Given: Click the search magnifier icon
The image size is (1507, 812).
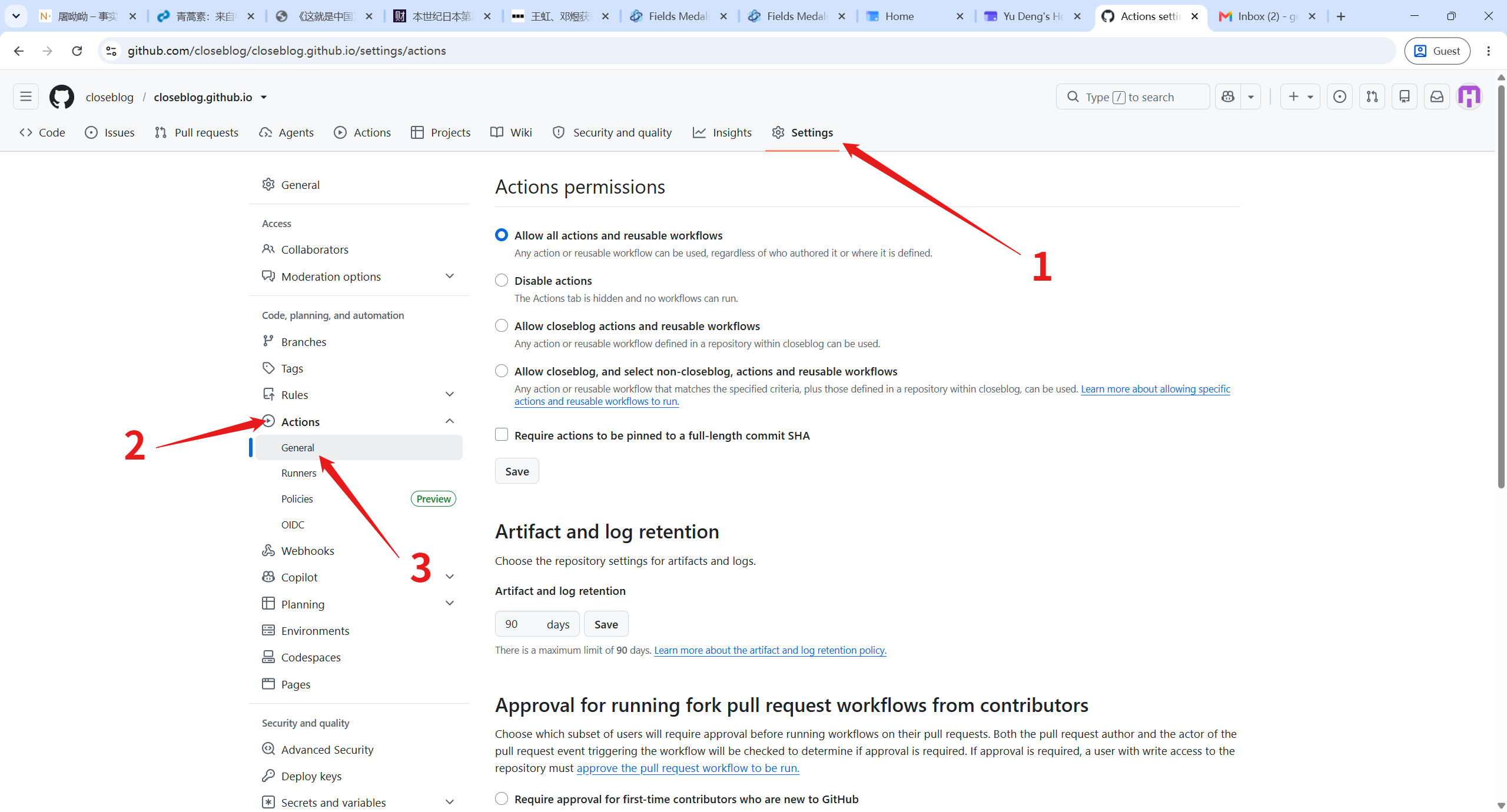Looking at the screenshot, I should click(1073, 96).
